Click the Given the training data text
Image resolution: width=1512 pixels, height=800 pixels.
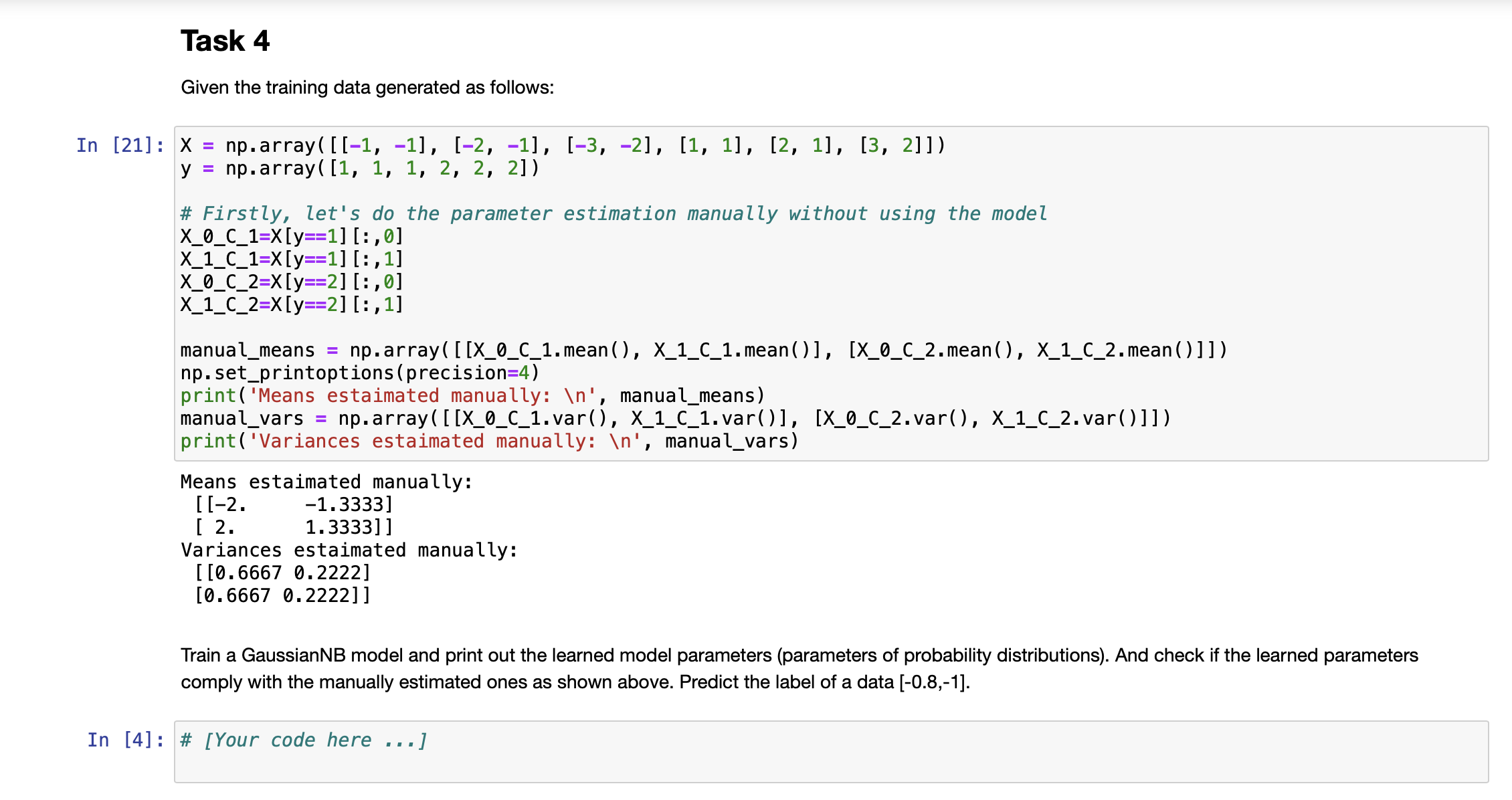[x=367, y=87]
